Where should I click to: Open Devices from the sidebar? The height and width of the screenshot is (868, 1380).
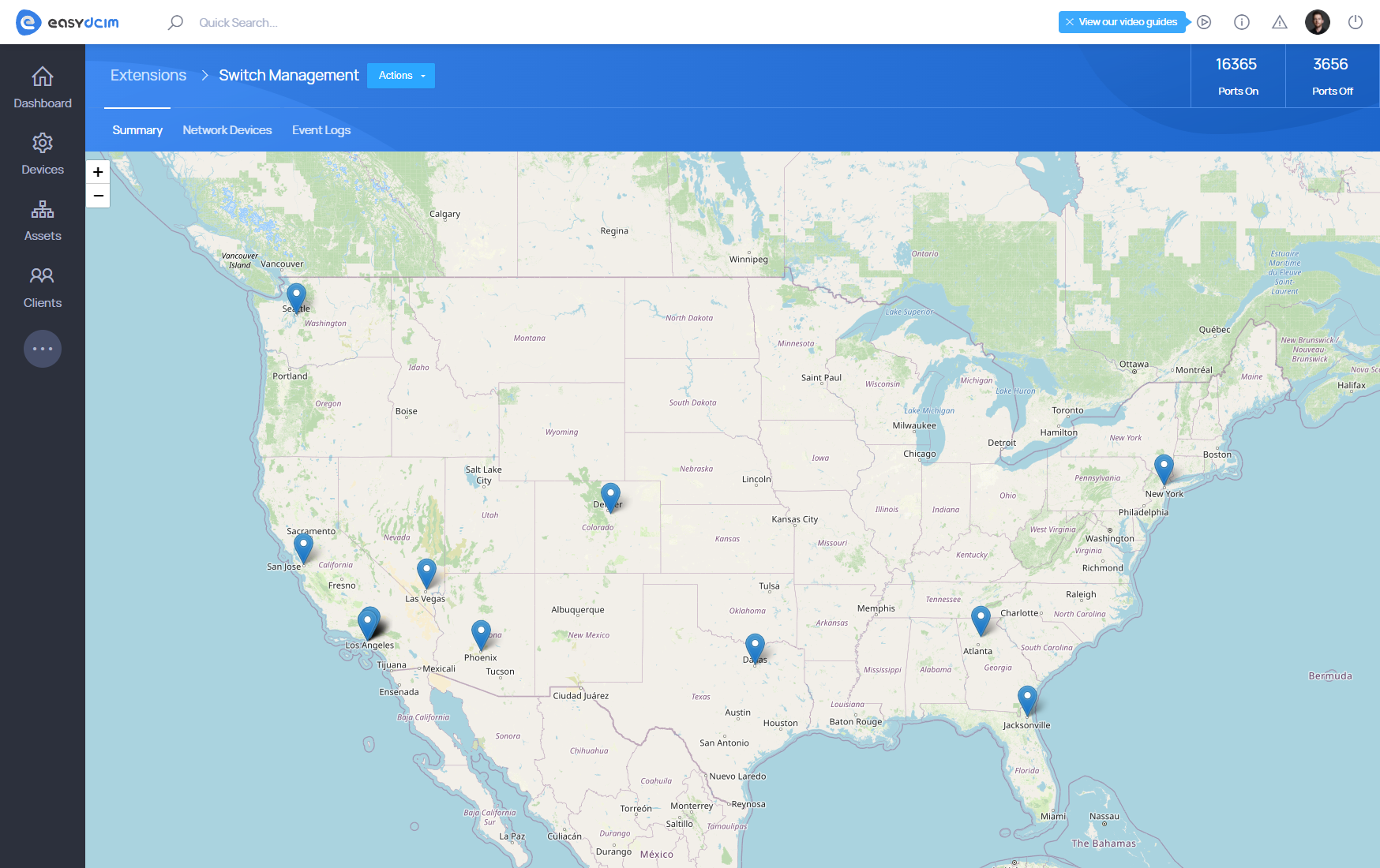click(x=43, y=154)
